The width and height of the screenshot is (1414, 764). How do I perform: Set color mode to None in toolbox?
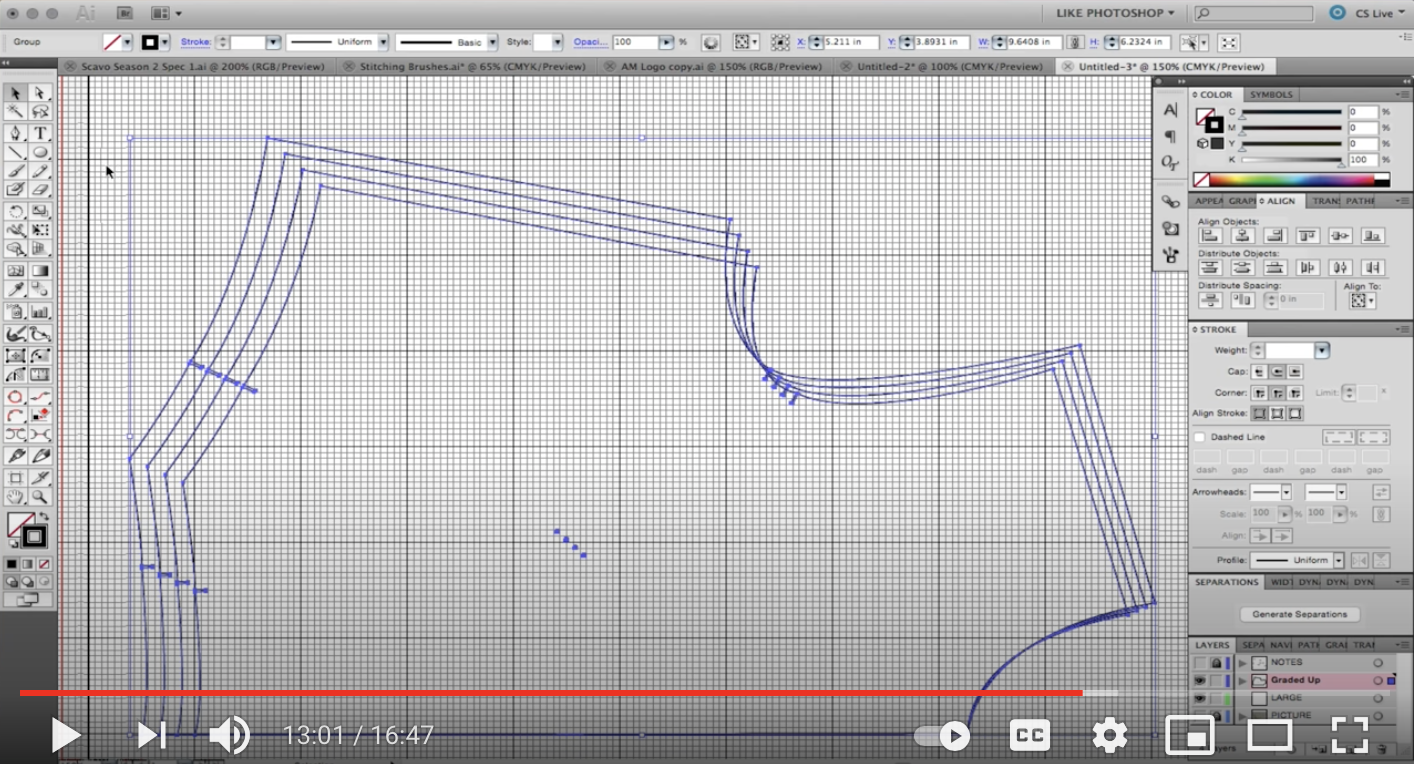point(44,564)
